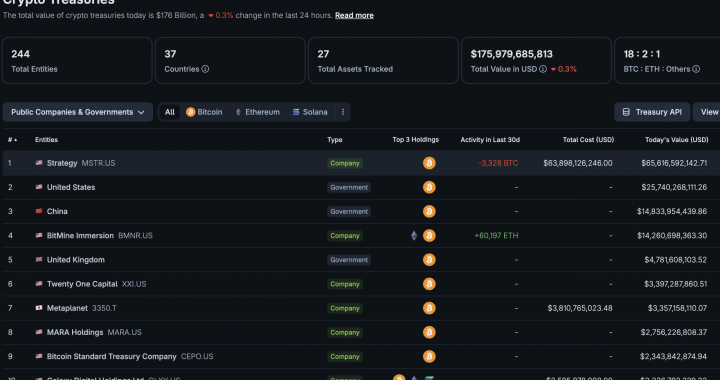Viewport: 720px width, 380px height.
Task: Click the $175,979,685,813 total value figure
Action: point(512,54)
